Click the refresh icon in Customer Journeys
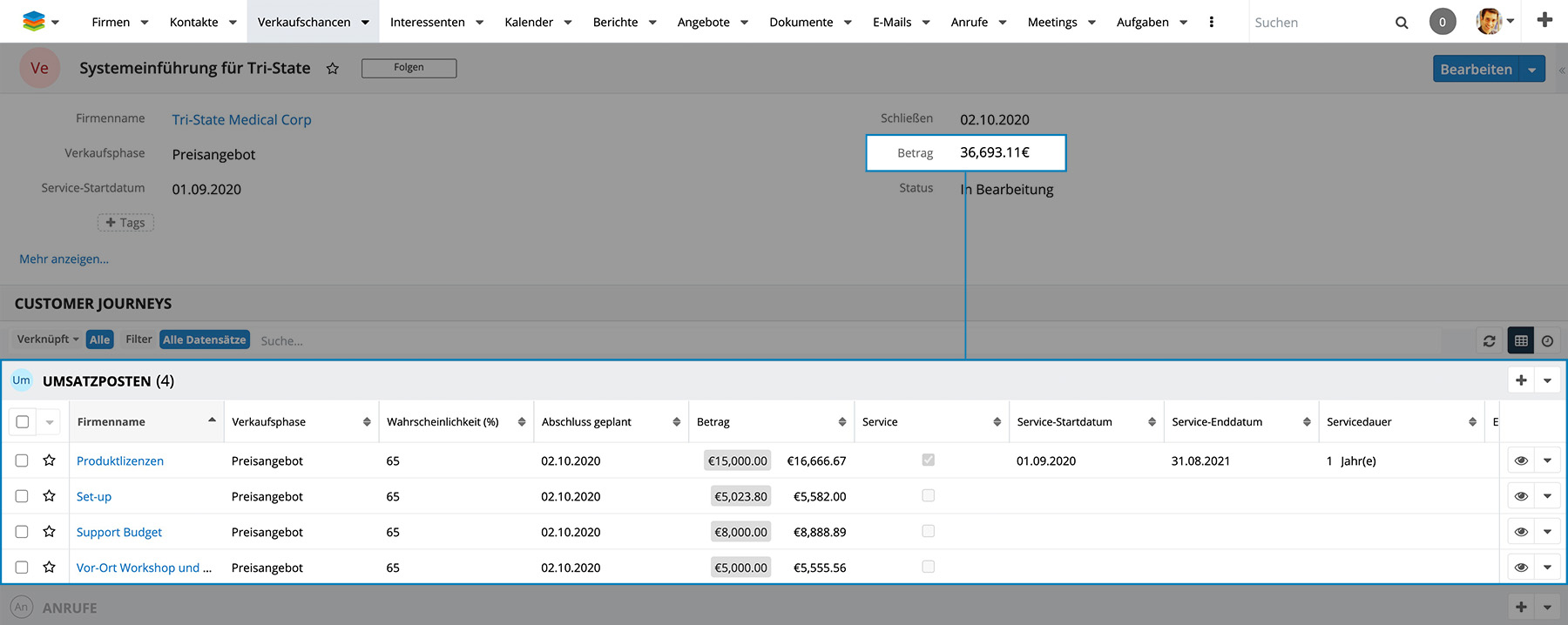The height and width of the screenshot is (625, 1568). tap(1490, 341)
